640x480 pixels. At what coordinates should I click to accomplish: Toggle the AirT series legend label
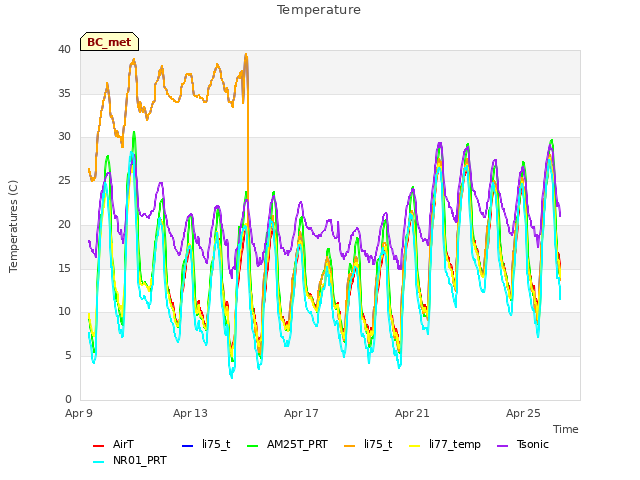click(123, 444)
